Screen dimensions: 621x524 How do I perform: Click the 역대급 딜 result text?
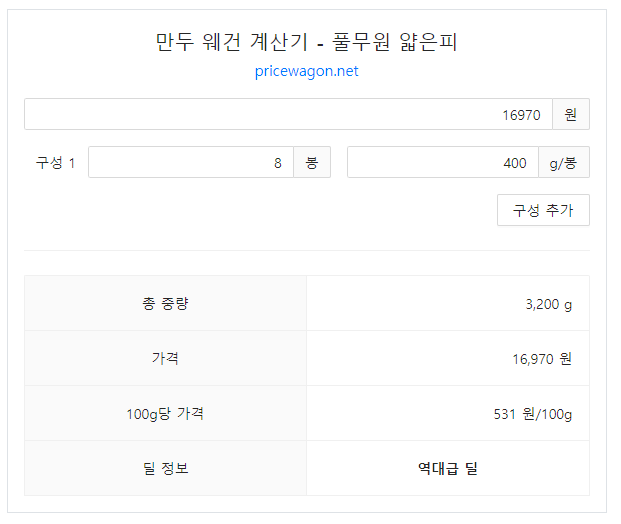click(x=448, y=469)
